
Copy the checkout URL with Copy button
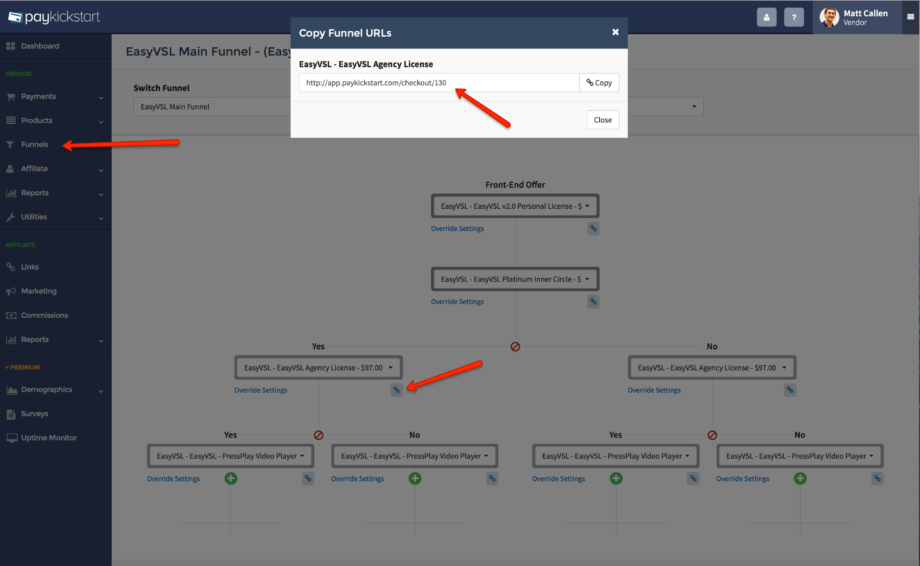(x=599, y=83)
